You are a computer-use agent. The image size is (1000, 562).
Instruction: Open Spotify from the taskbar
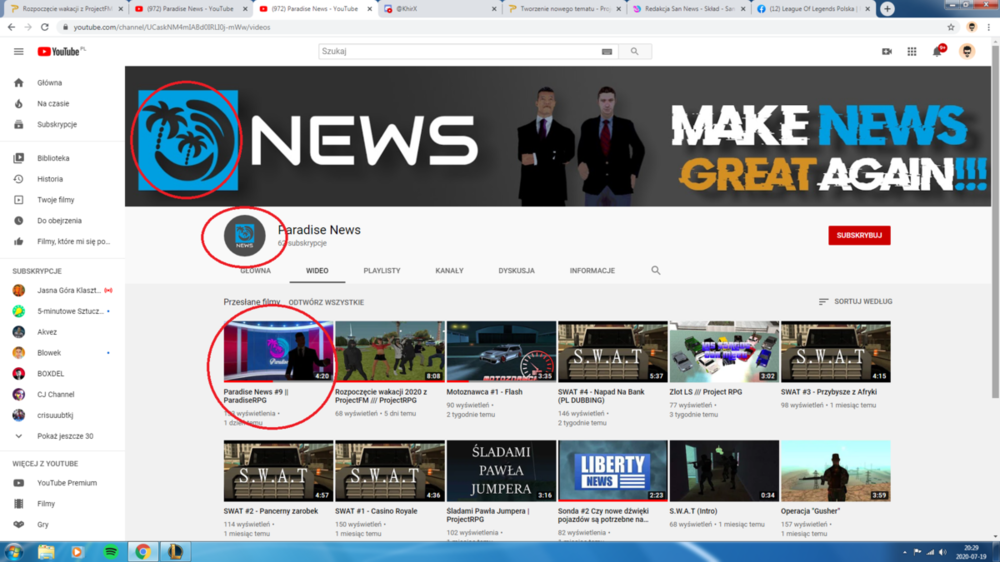pyautogui.click(x=110, y=552)
